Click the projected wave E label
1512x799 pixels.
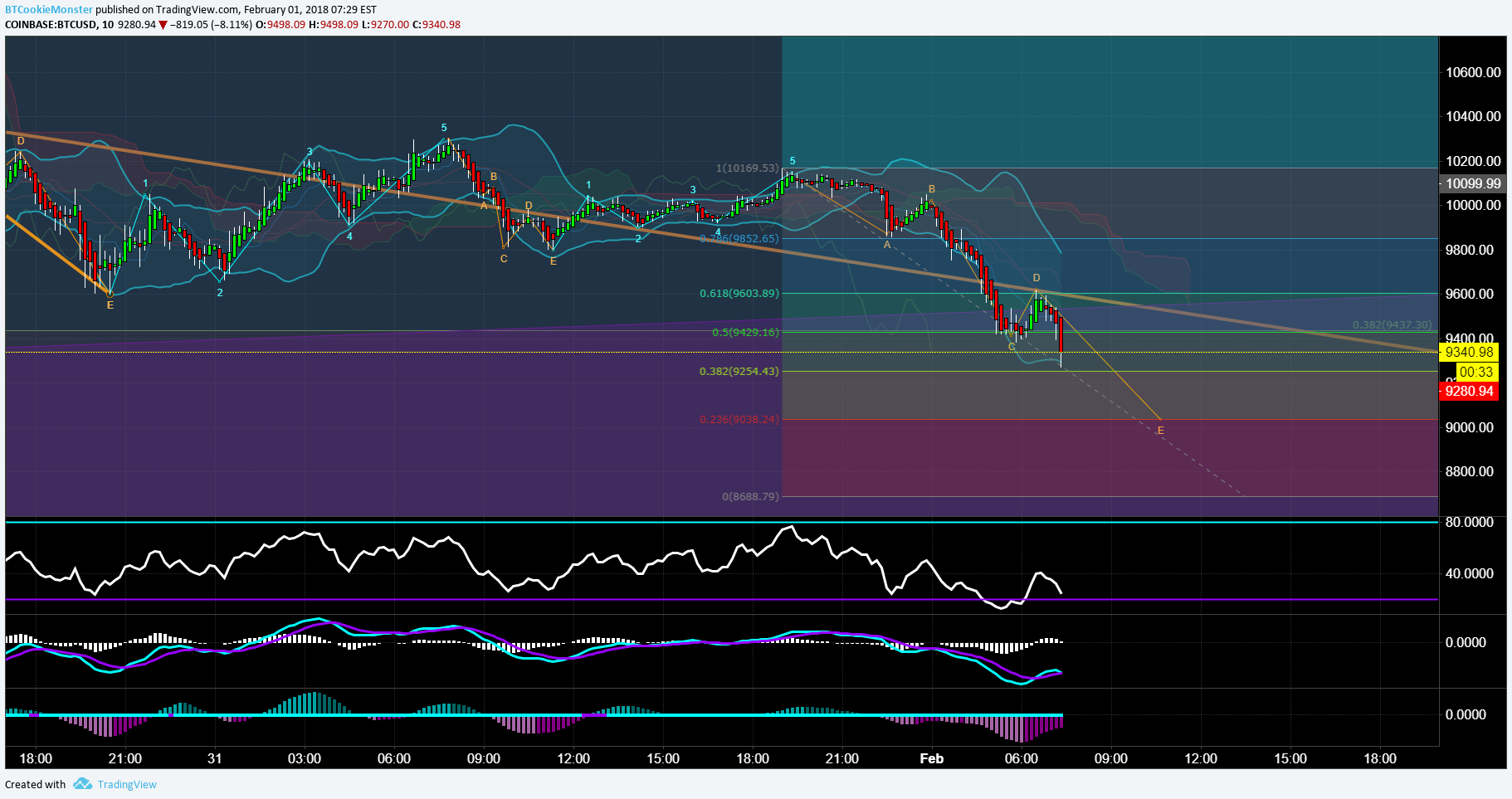pos(1160,431)
